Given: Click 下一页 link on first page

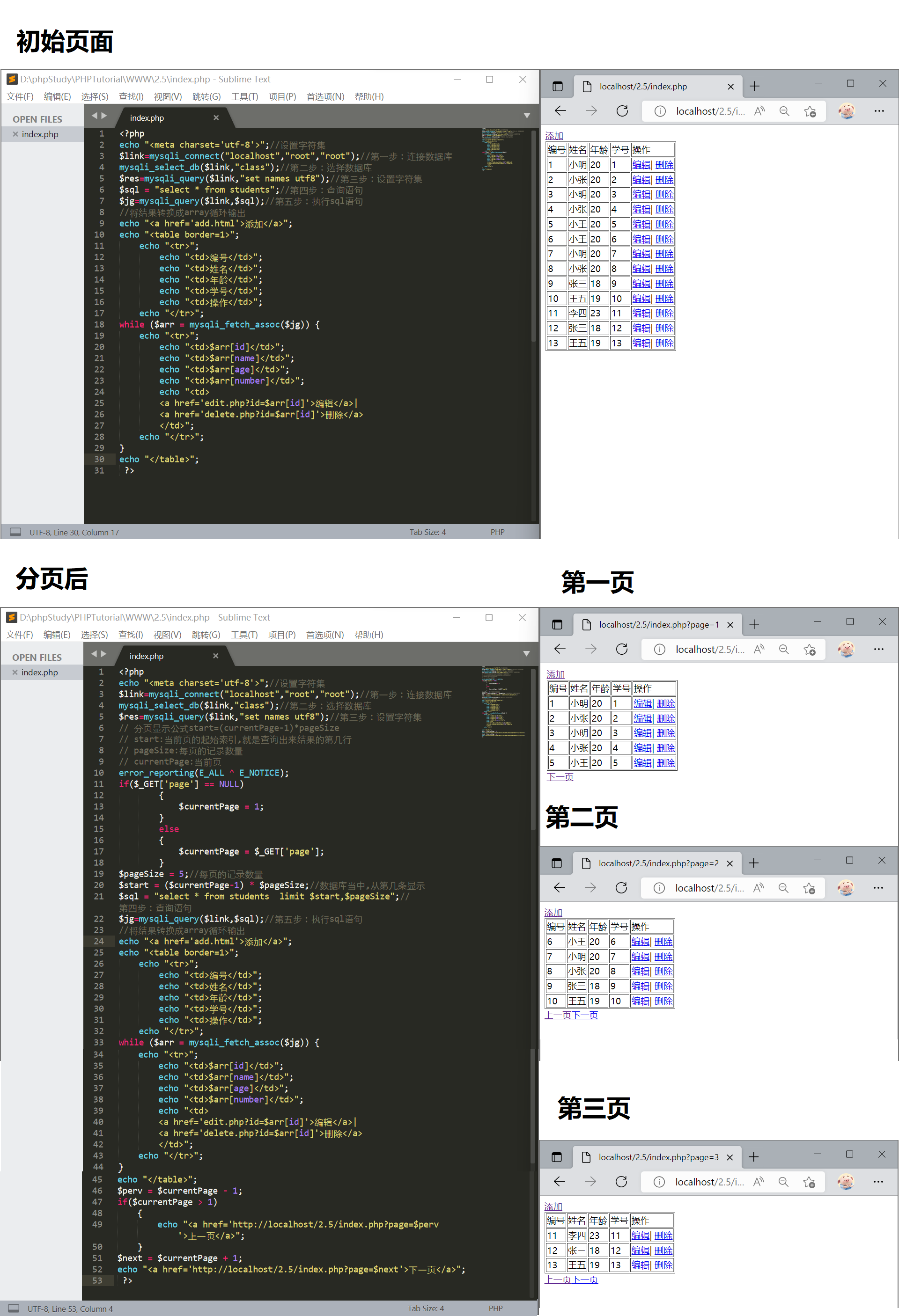Looking at the screenshot, I should (560, 777).
